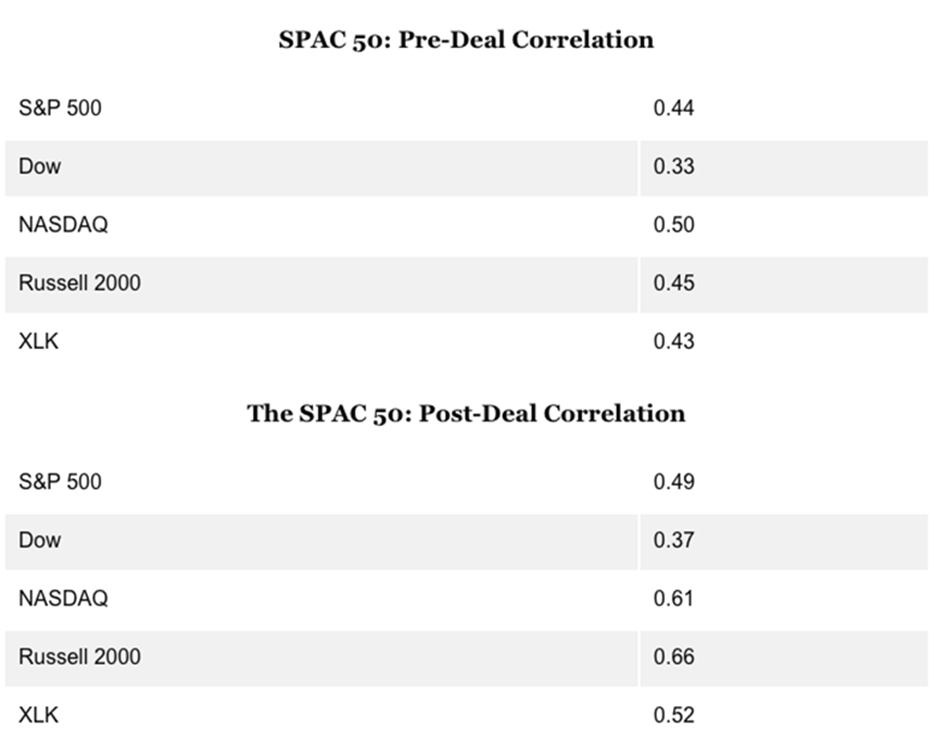Select the post-deal NASDAQ row label
The image size is (936, 741).
coord(63,598)
